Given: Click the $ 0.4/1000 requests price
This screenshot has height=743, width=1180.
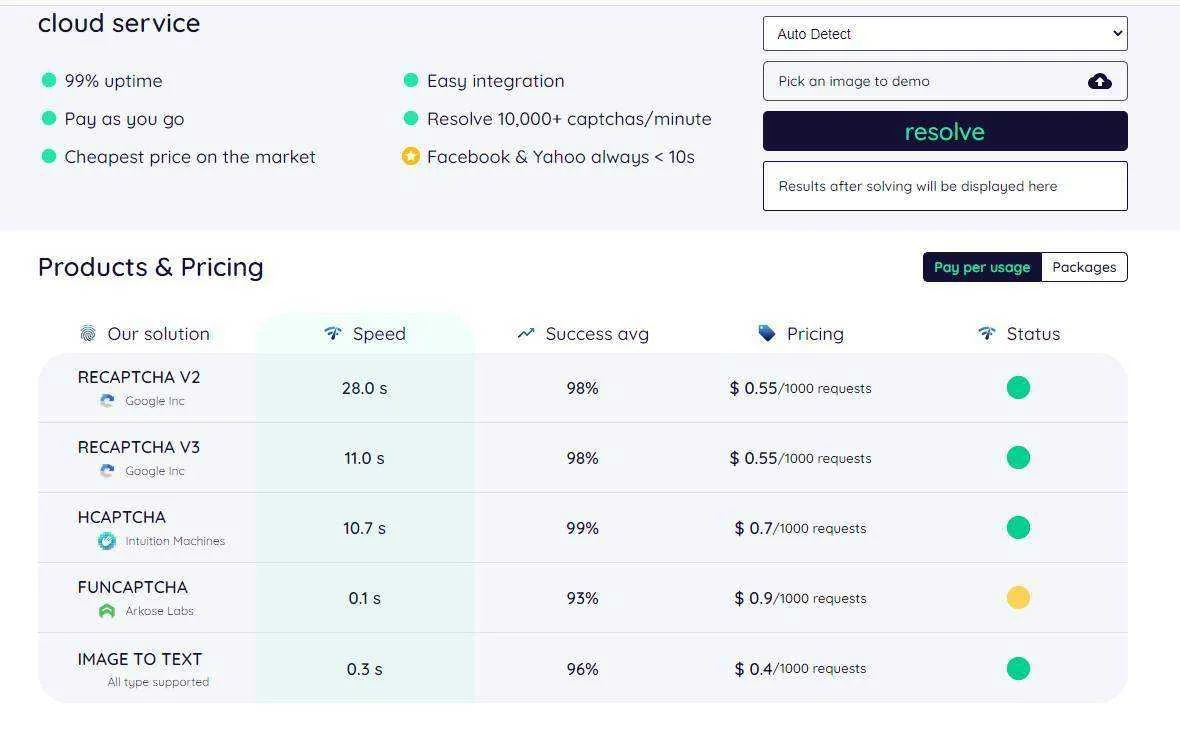Looking at the screenshot, I should [801, 669].
